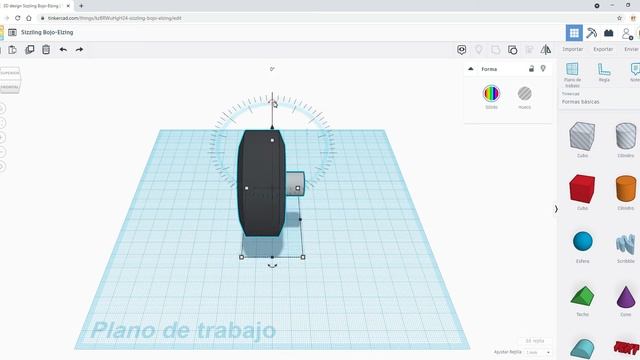Click the Group shapes icon
The width and height of the screenshot is (640, 360).
[x=496, y=50]
